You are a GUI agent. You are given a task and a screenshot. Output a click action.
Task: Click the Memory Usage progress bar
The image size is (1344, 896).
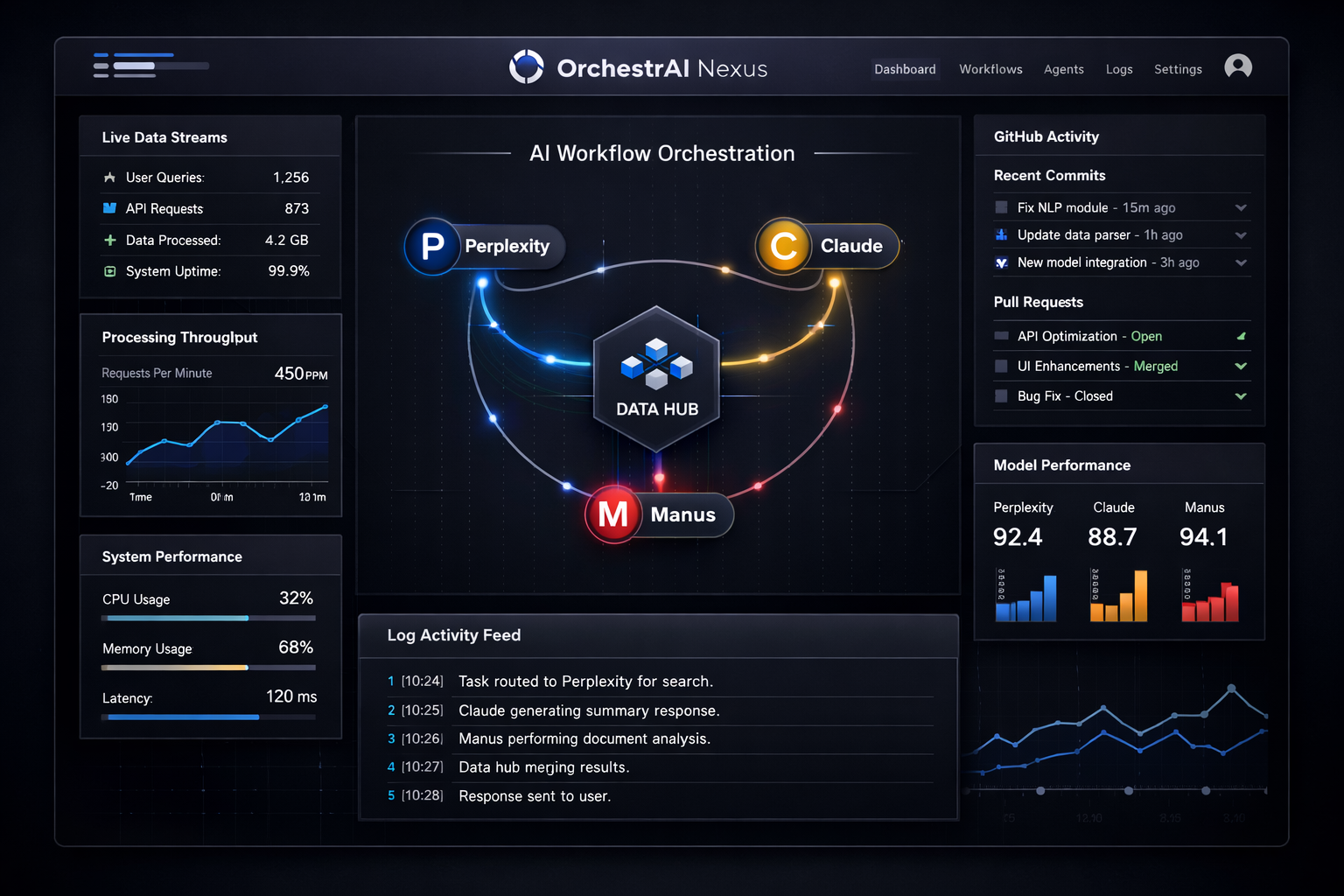[x=208, y=668]
